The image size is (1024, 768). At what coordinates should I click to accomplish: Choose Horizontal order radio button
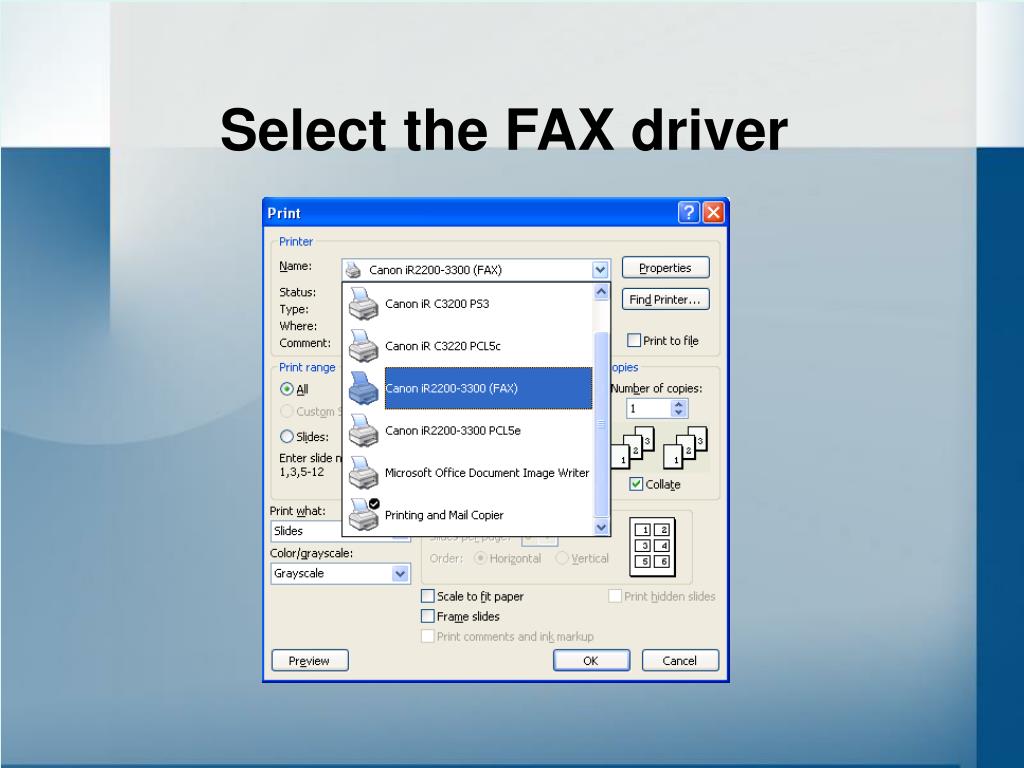[481, 558]
